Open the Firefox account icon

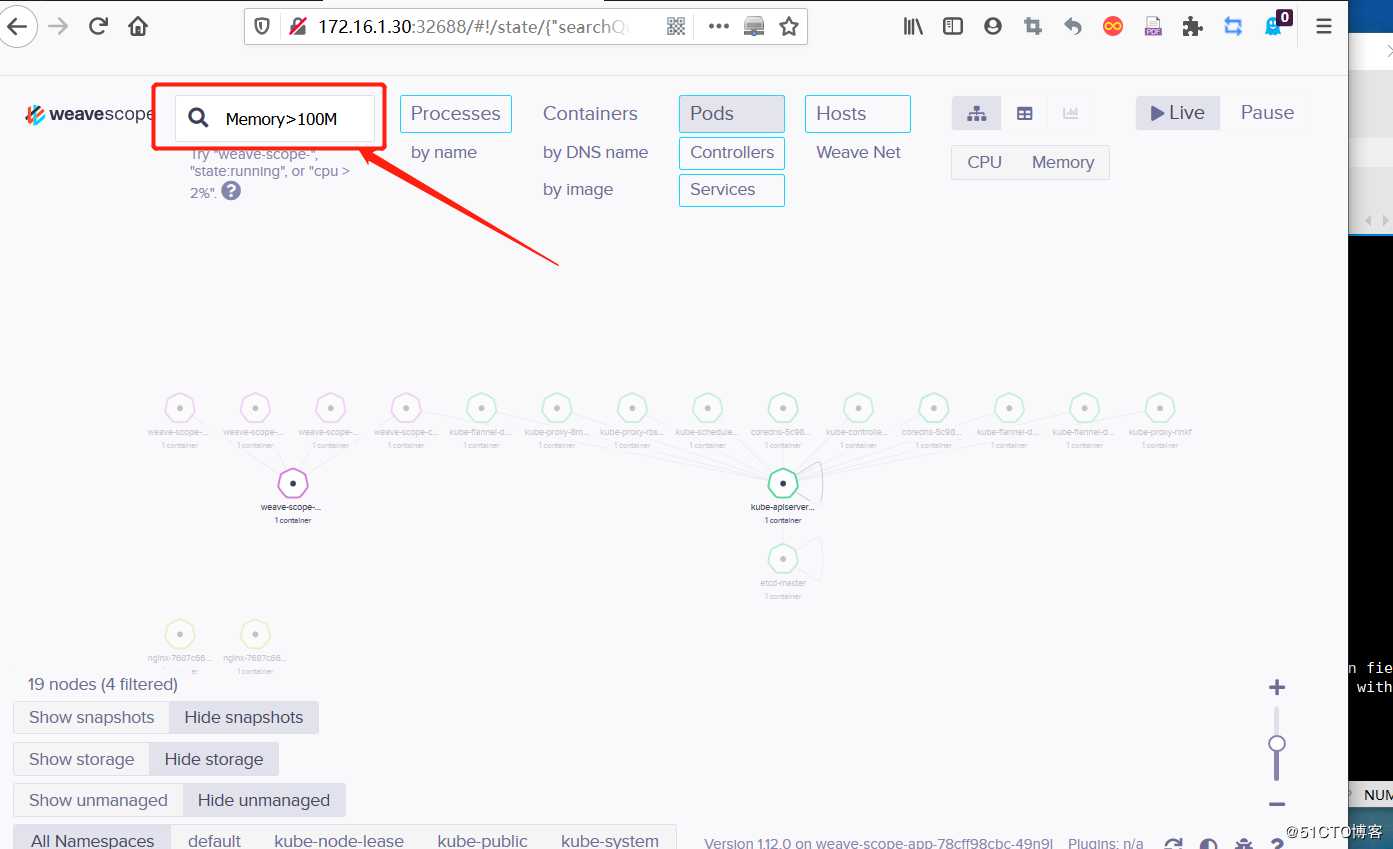(993, 27)
